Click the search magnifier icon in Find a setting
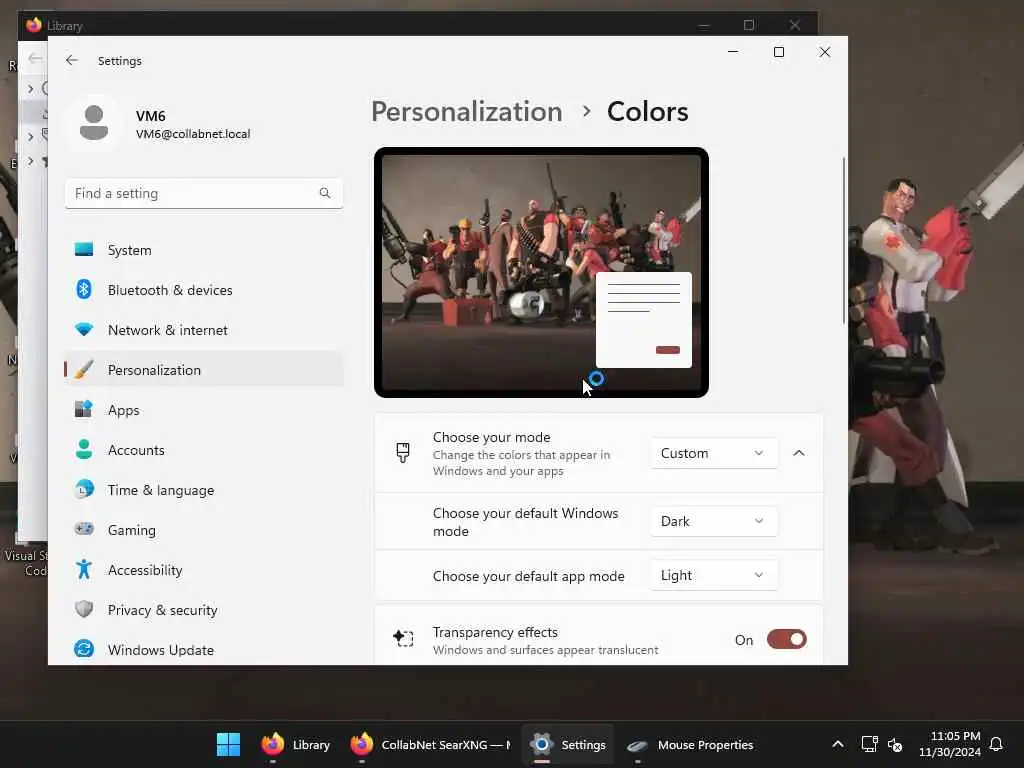Image resolution: width=1024 pixels, height=768 pixels. point(325,193)
